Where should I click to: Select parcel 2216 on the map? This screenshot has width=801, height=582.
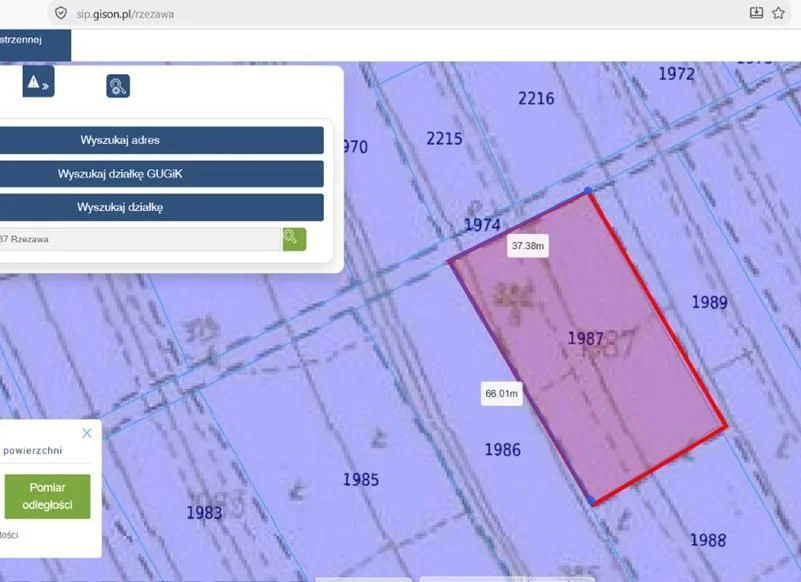tap(536, 98)
